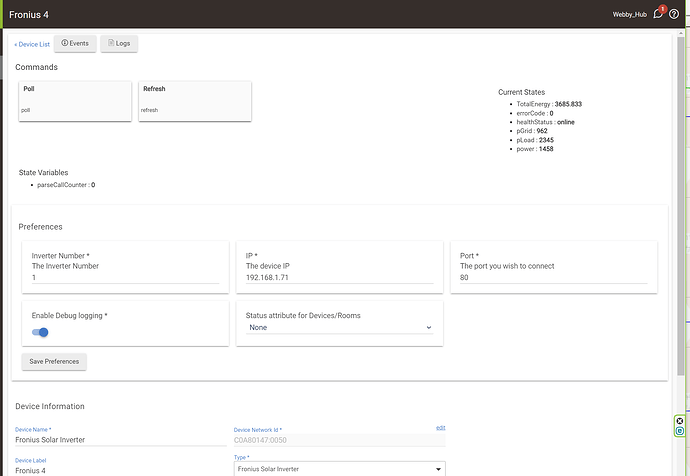Viewport: 690px width, 476px height.
Task: Open the help question mark icon
Action: click(674, 14)
